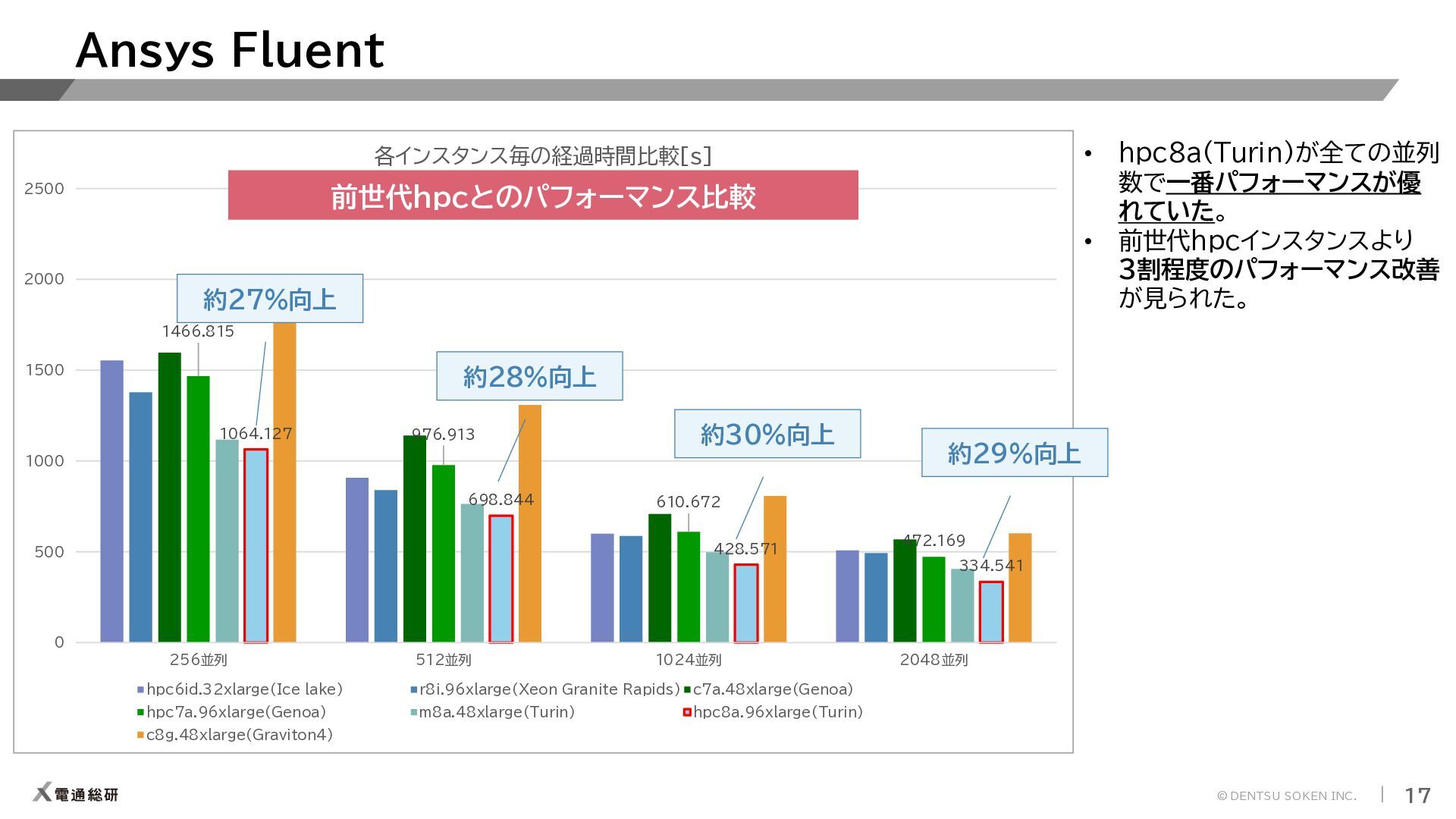Image resolution: width=1456 pixels, height=819 pixels.
Task: Select the 1024並列 axis label
Action: [x=689, y=660]
